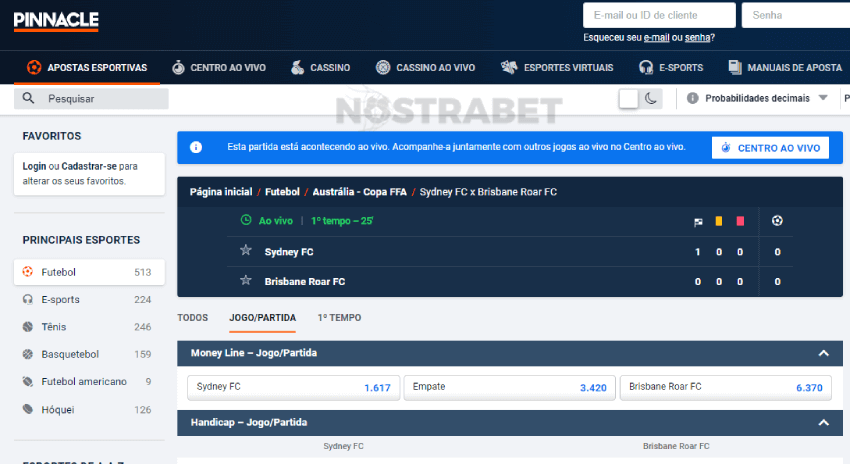Image resolution: width=850 pixels, height=464 pixels.
Task: Click the info icon in the blue live banner
Action: (x=196, y=147)
